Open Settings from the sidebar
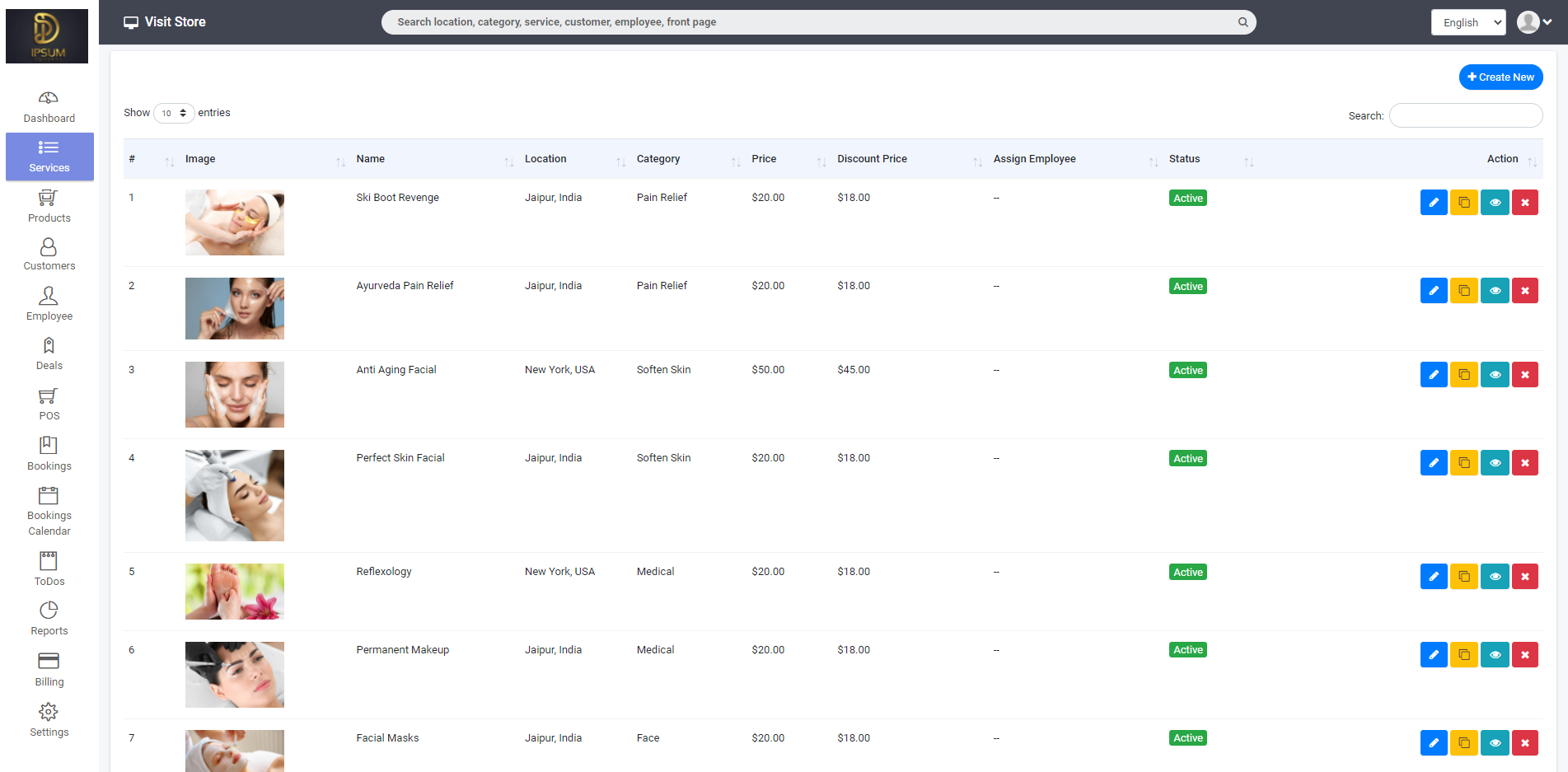Viewport: 1568px width, 772px height. pyautogui.click(x=49, y=718)
